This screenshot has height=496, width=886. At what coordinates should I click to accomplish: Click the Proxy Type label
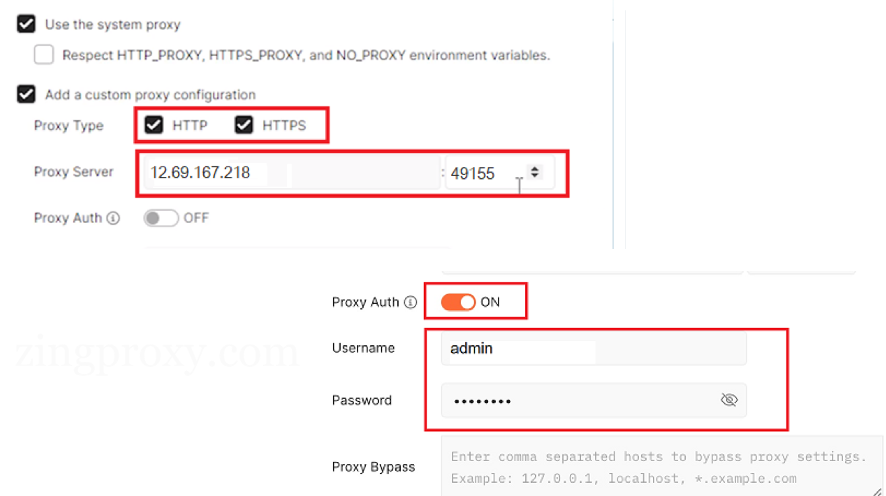click(68, 125)
